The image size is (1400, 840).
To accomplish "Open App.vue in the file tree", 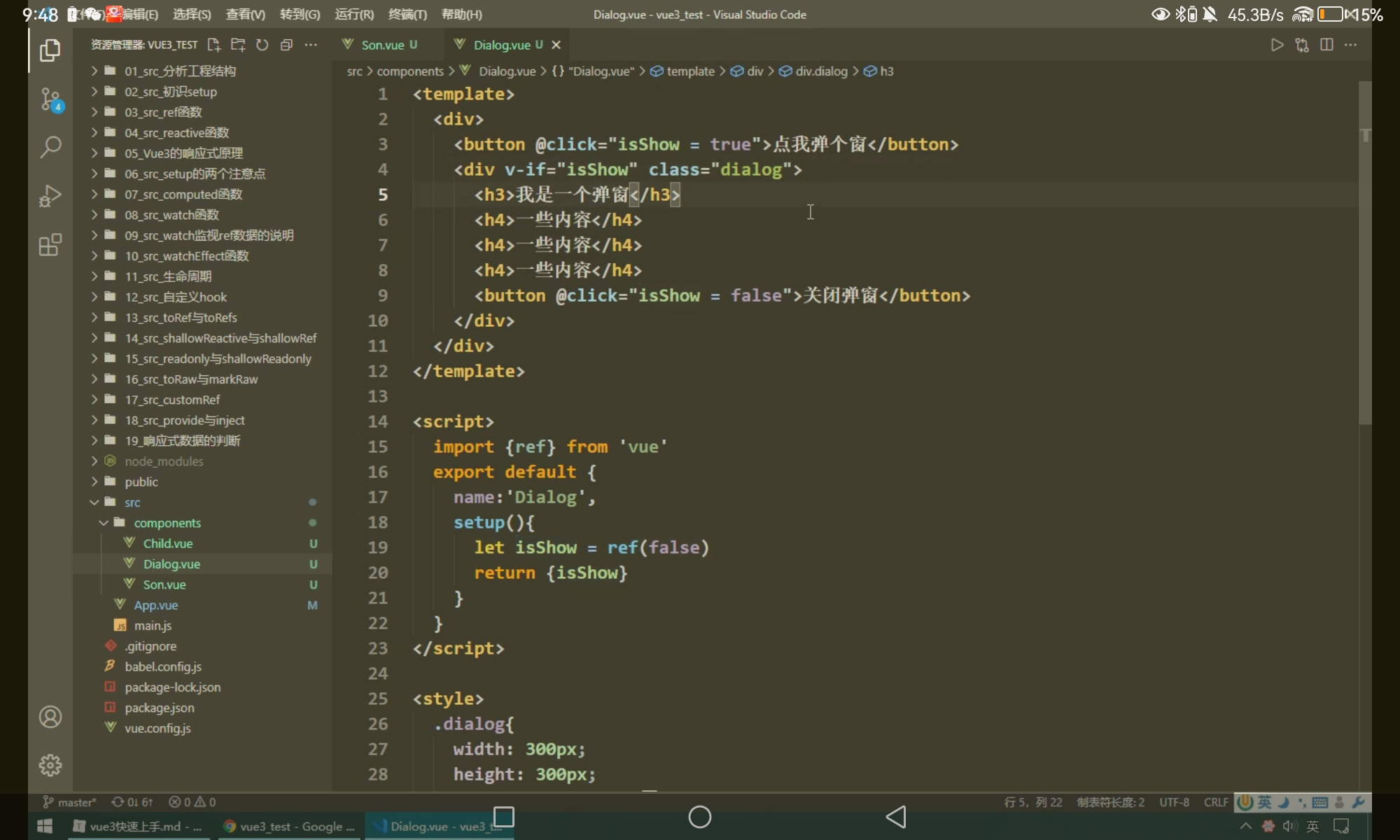I will (x=155, y=605).
